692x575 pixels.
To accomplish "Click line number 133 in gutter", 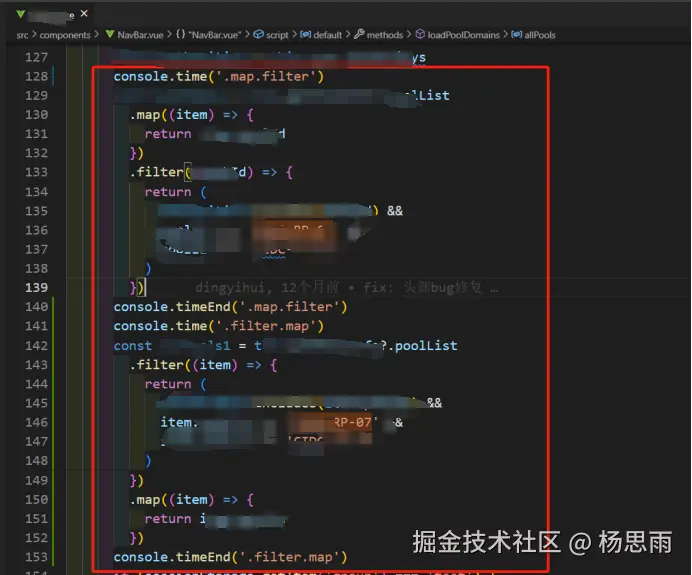I will (x=37, y=172).
